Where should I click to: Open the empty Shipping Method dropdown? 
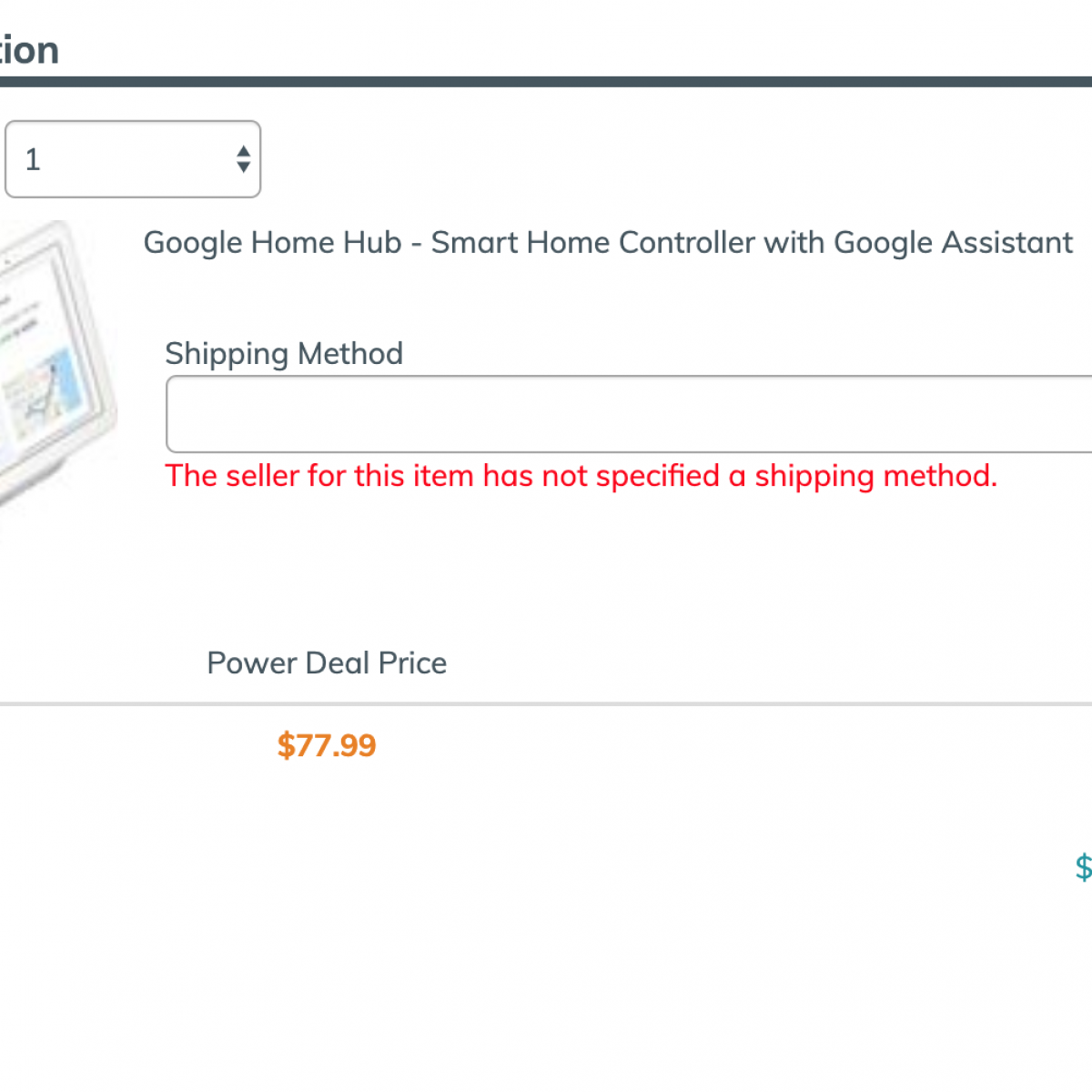pos(628,414)
